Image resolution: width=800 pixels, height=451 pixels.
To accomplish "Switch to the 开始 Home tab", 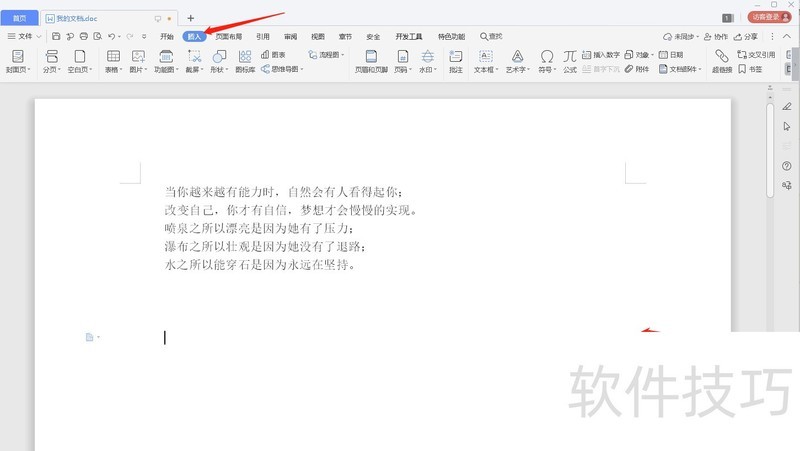I will tap(167, 36).
